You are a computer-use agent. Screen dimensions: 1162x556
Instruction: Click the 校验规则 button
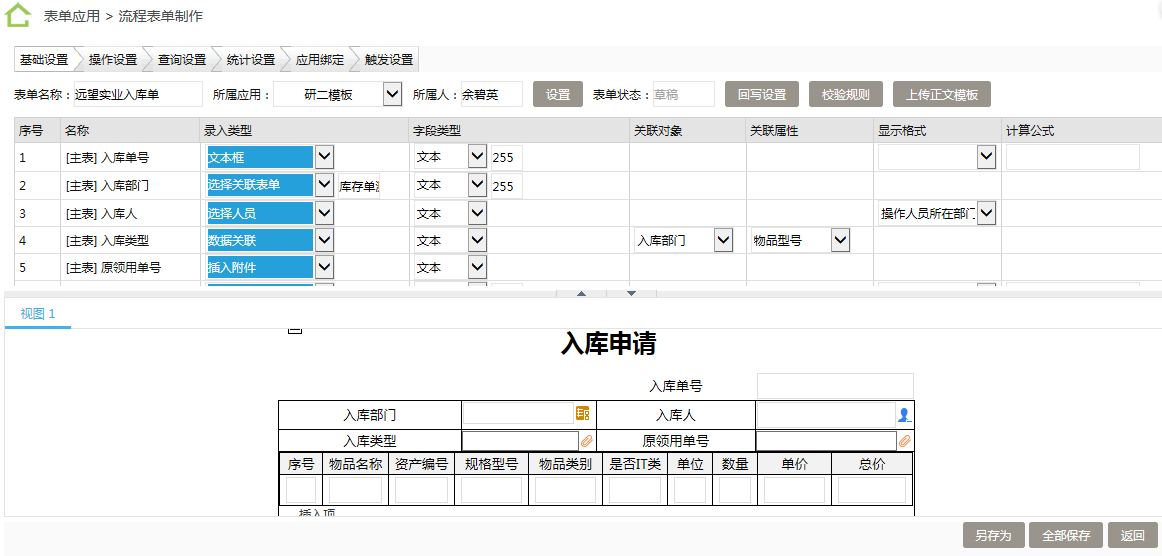point(845,95)
